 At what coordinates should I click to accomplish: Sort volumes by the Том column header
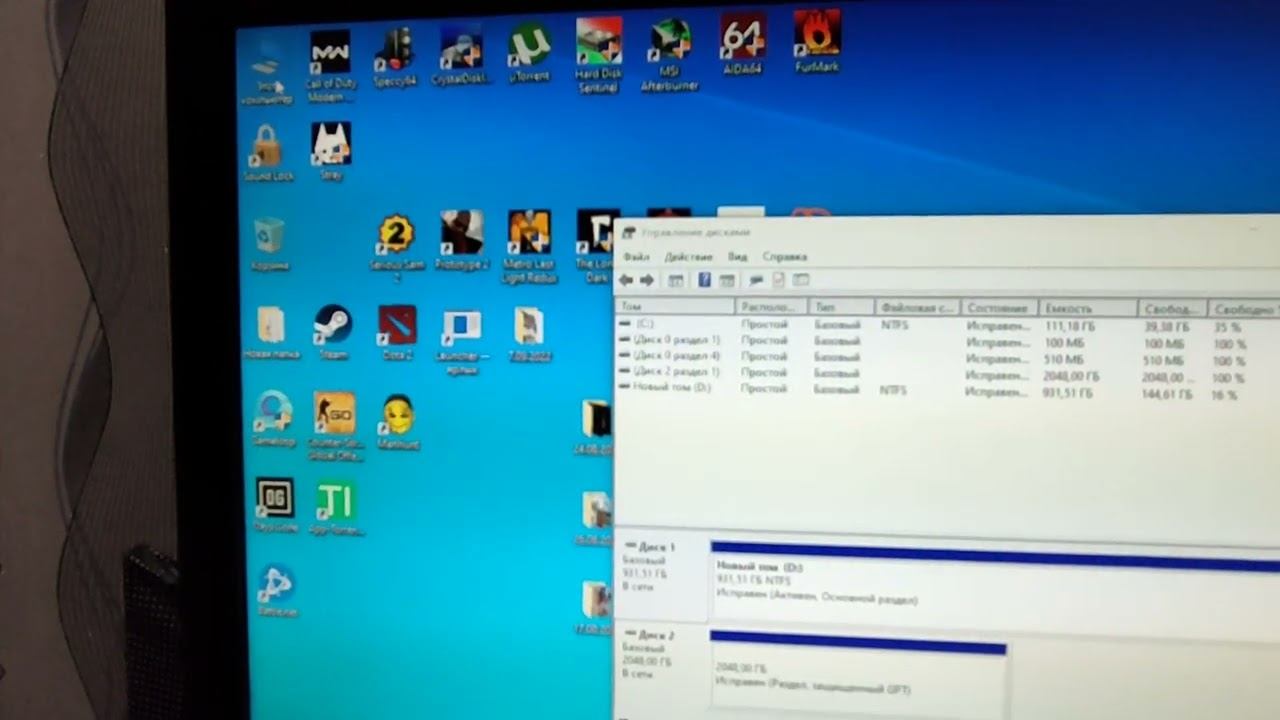[x=675, y=307]
